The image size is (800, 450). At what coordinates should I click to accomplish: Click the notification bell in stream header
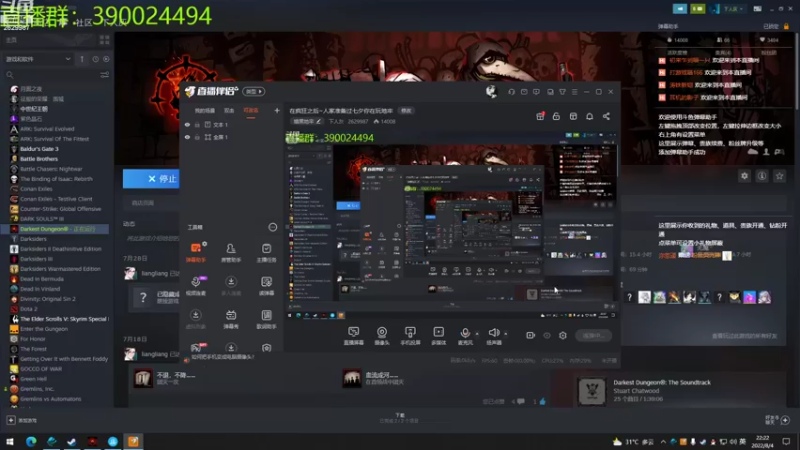point(589,116)
